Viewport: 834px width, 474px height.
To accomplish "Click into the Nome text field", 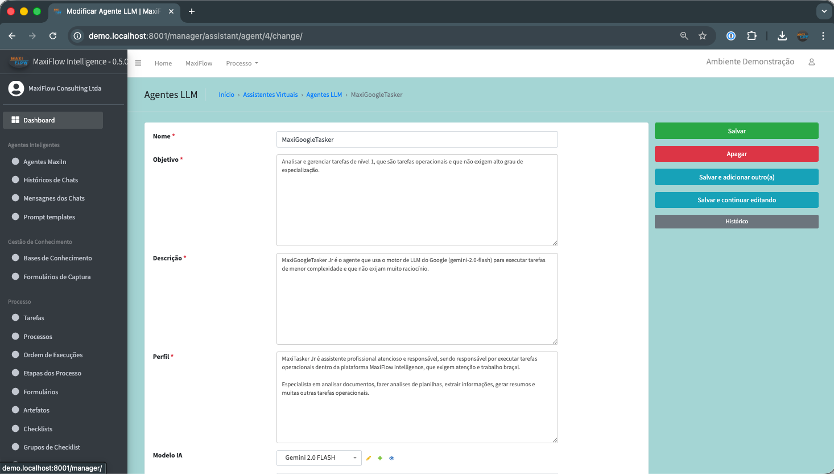I will 416,140.
